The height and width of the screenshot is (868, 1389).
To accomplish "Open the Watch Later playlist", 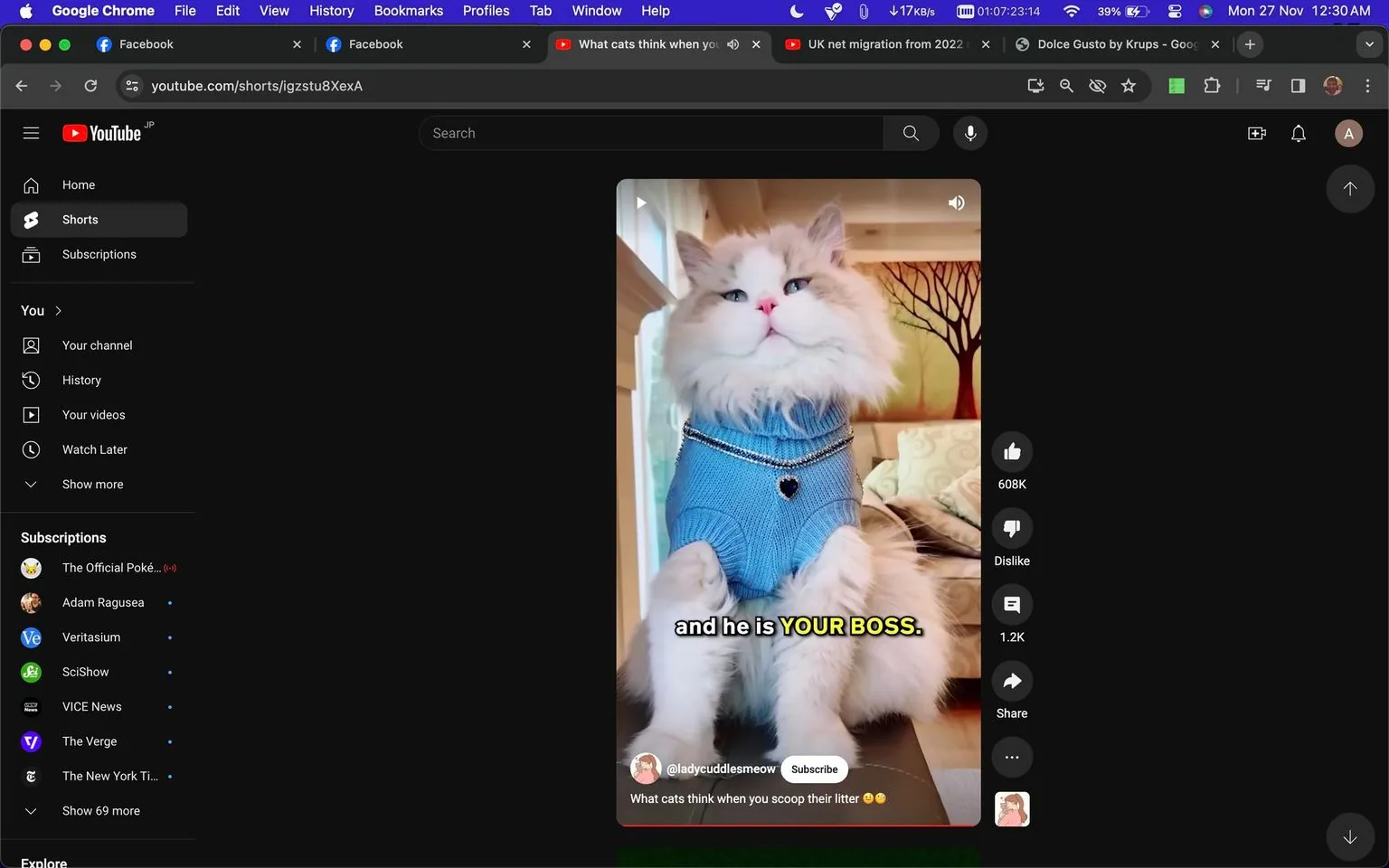I will click(x=94, y=449).
